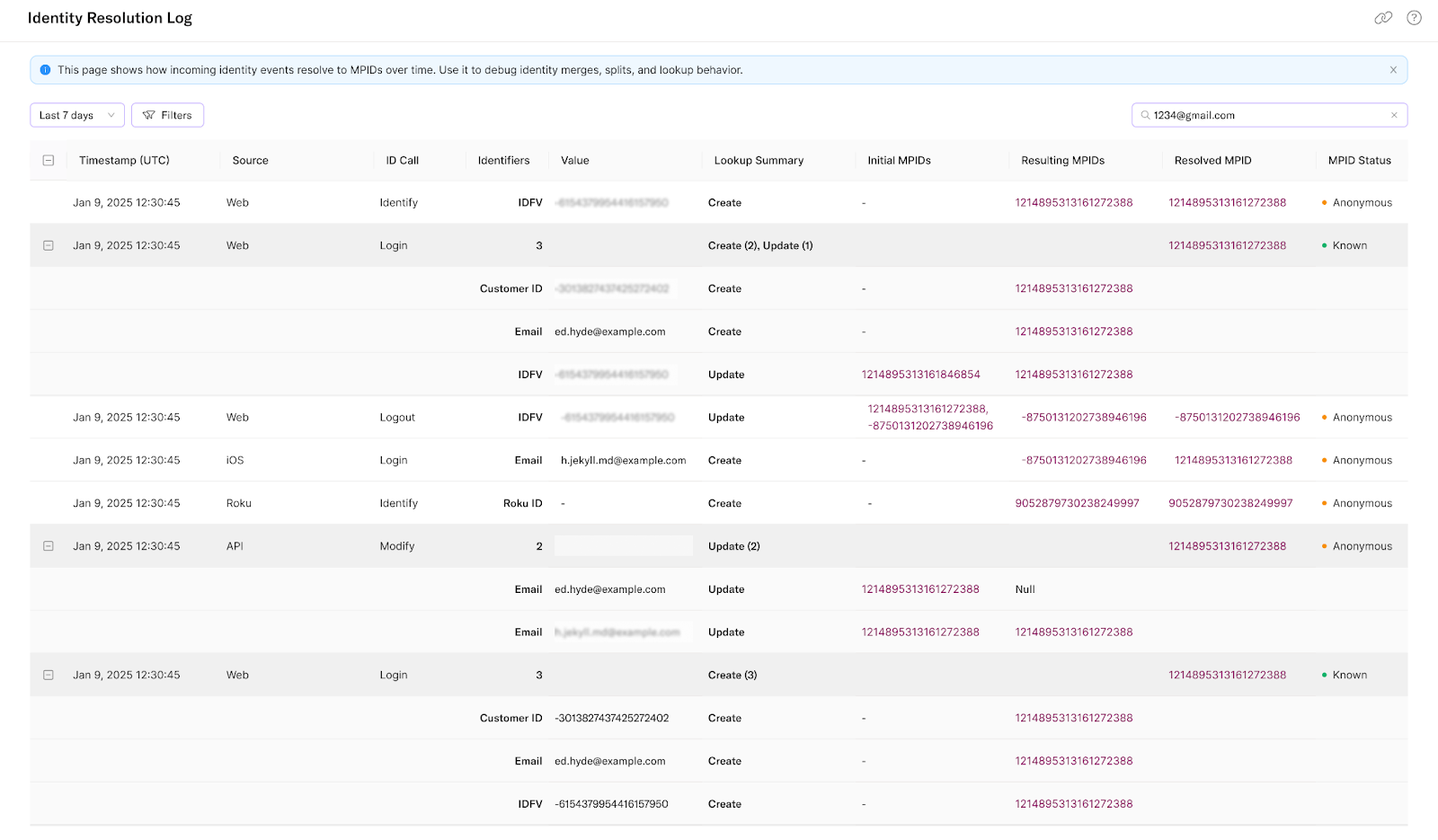Click the copy page link icon
This screenshot has width=1438, height=840.
pyautogui.click(x=1382, y=17)
